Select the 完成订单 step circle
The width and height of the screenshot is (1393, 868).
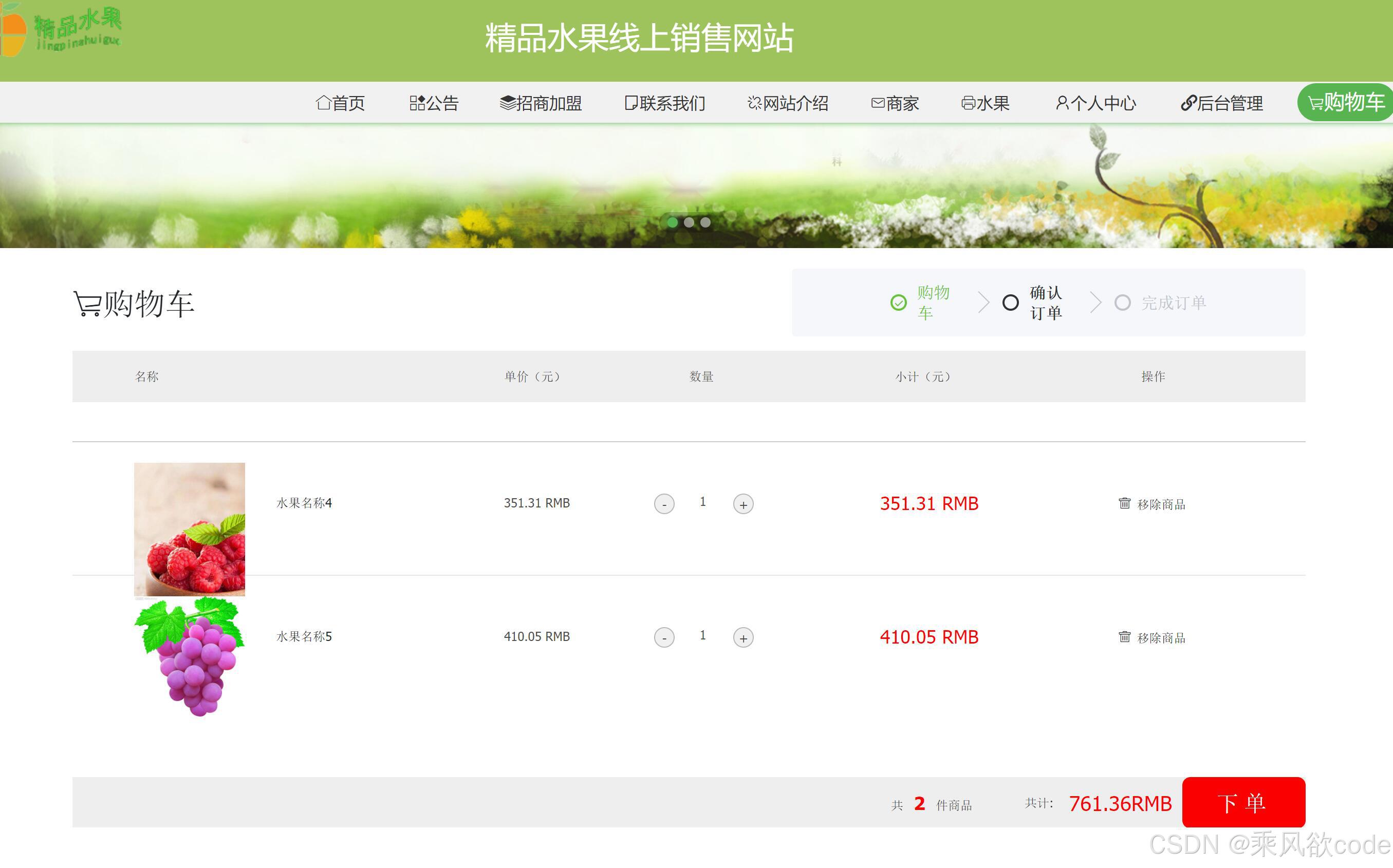pyautogui.click(x=1122, y=303)
